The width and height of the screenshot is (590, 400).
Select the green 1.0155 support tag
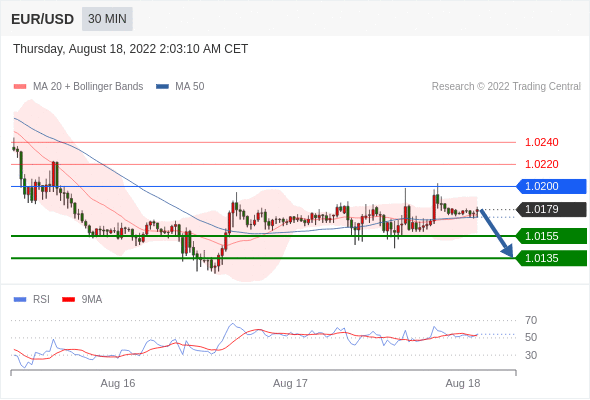pyautogui.click(x=551, y=236)
